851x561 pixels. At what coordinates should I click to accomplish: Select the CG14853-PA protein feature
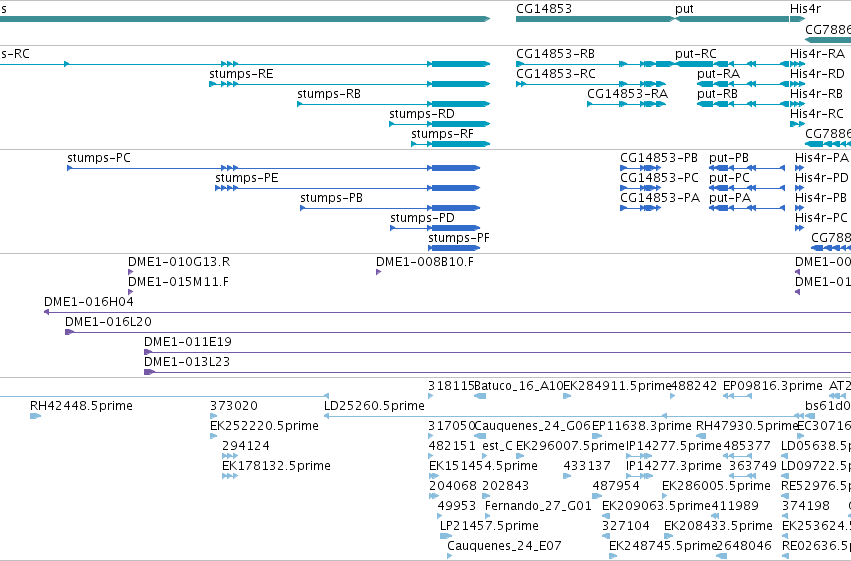640,208
